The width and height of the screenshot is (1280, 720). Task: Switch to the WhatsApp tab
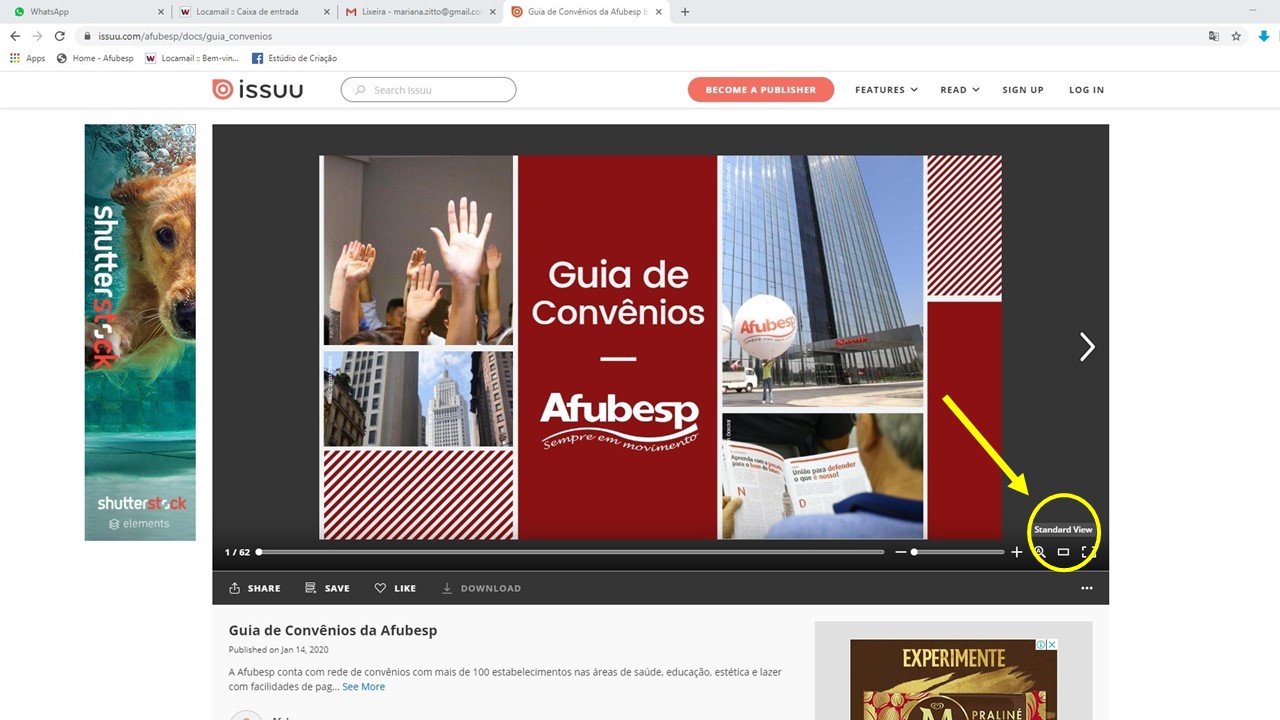(x=85, y=12)
